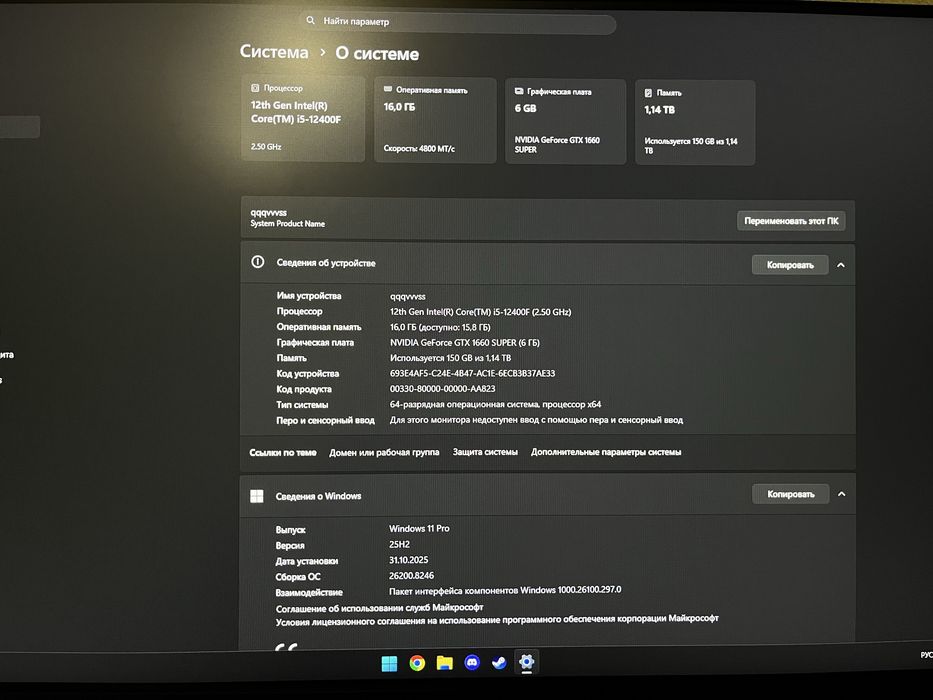The width and height of the screenshot is (933, 700).
Task: Go back to Система breadcrumb
Action: pyautogui.click(x=274, y=52)
